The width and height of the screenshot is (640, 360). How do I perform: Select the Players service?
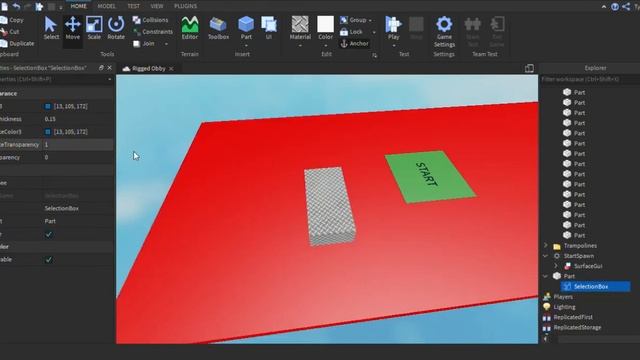[x=563, y=297]
